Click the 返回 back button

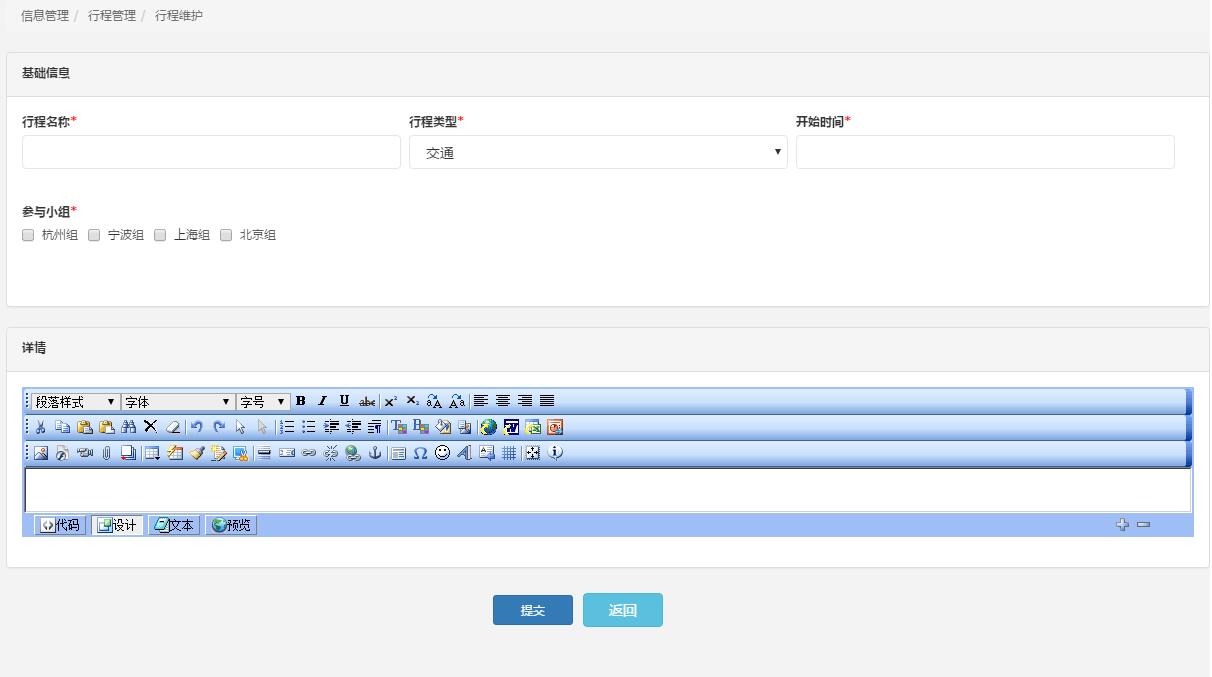pos(623,610)
